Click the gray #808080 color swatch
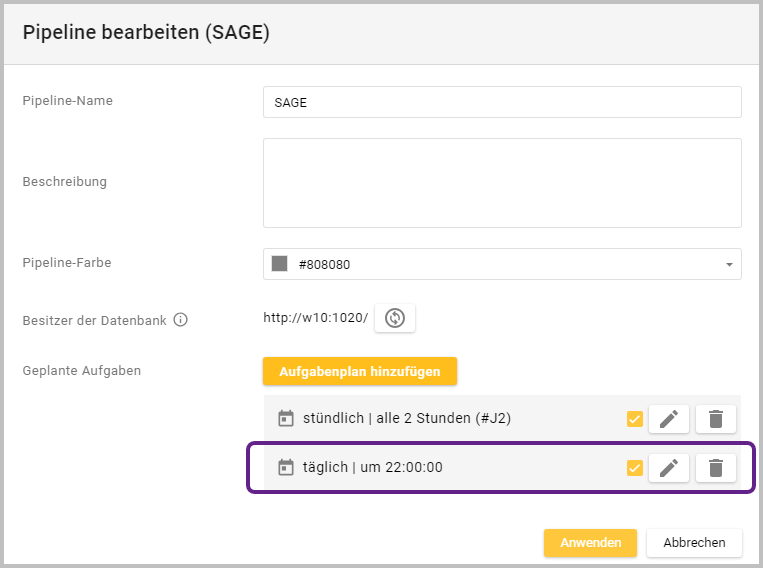This screenshot has height=568, width=763. coord(281,265)
